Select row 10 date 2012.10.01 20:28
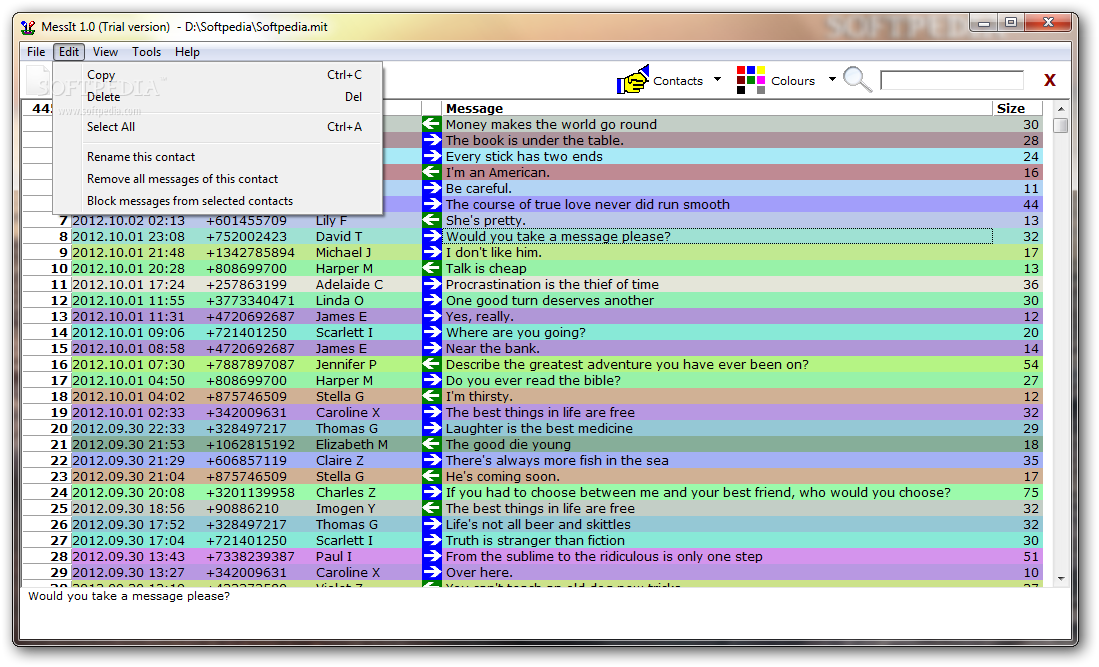 [x=128, y=268]
